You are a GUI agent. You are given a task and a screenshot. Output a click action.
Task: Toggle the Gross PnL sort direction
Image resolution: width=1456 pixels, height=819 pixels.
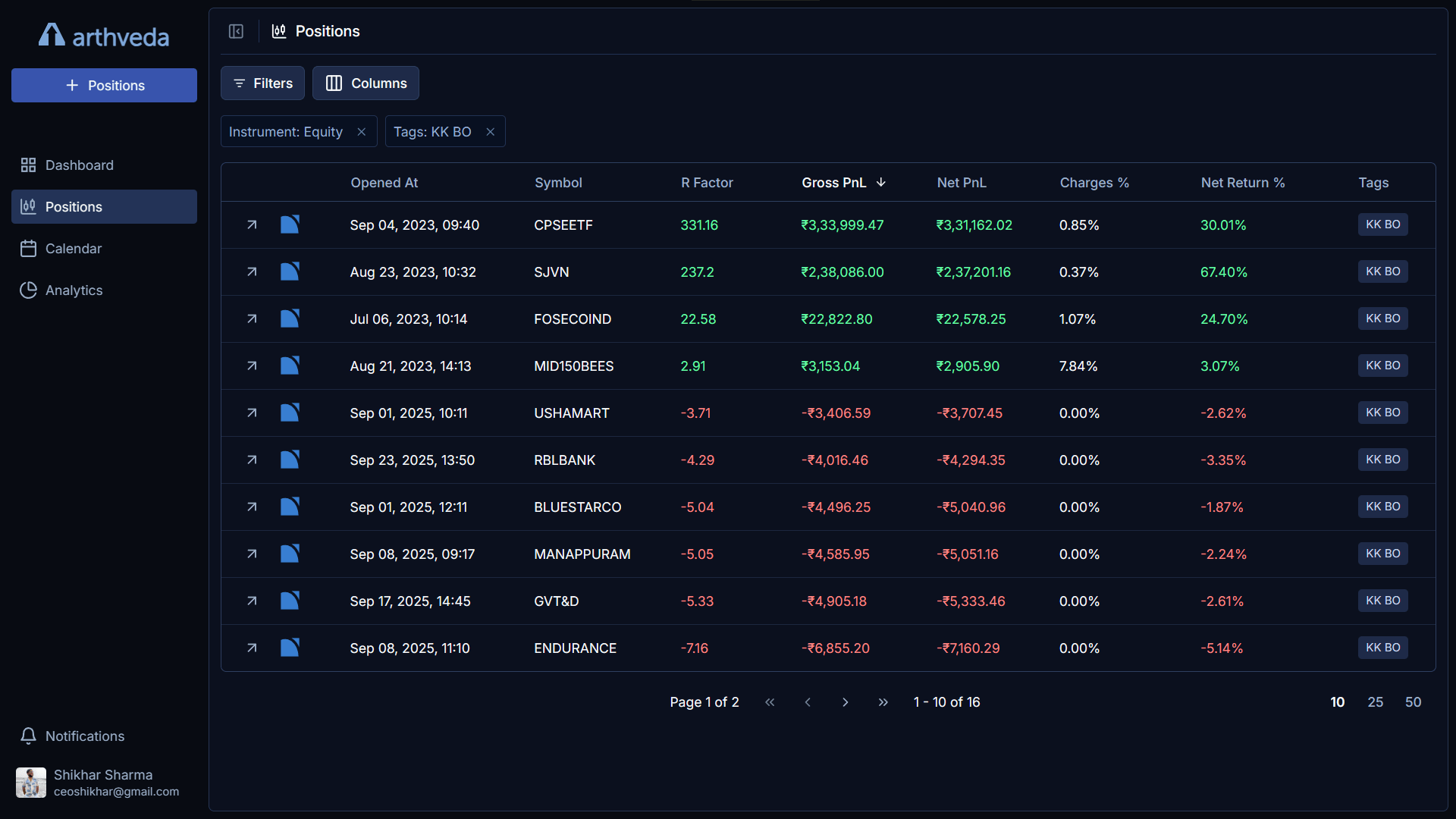pyautogui.click(x=844, y=182)
